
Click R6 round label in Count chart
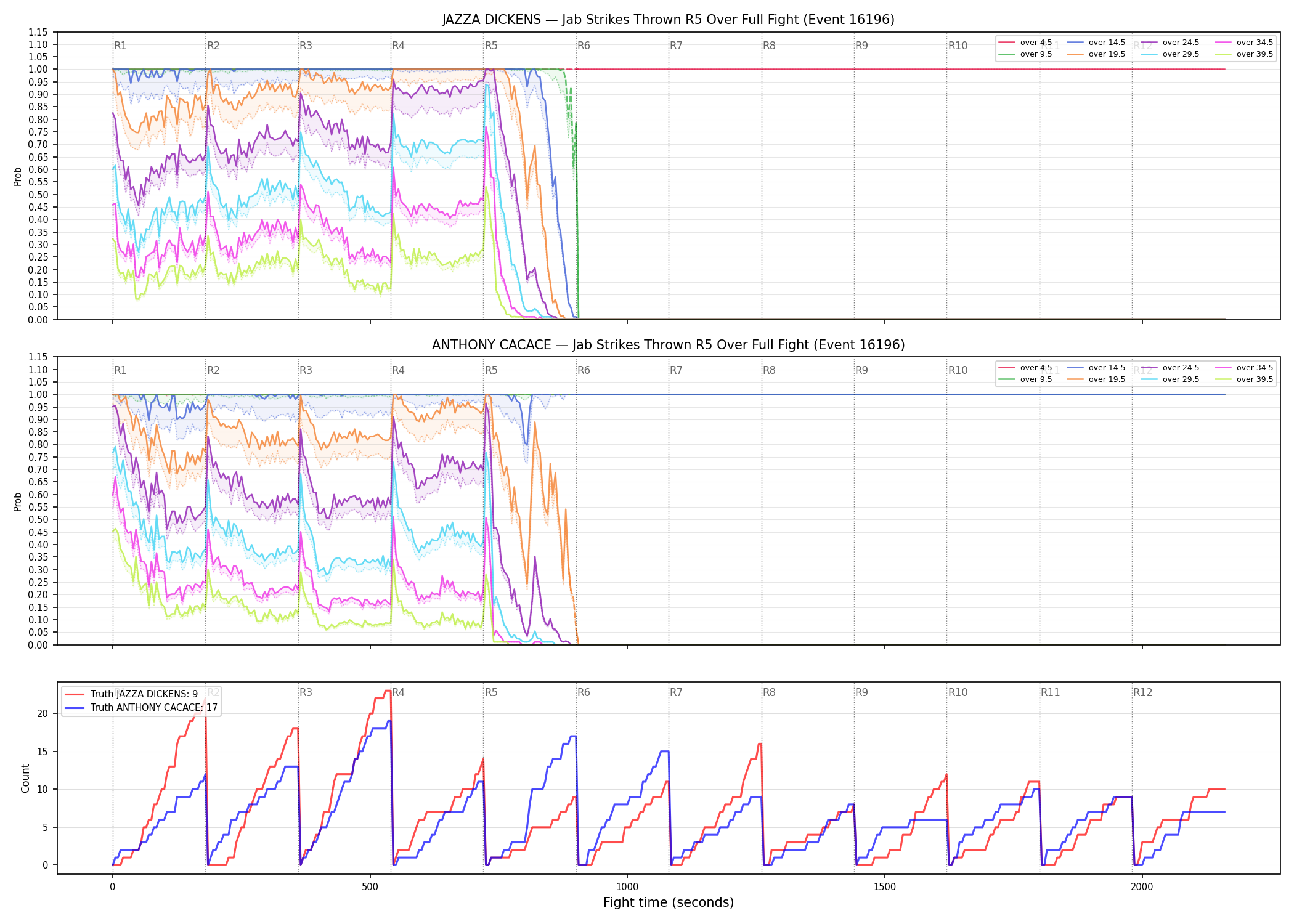584,692
